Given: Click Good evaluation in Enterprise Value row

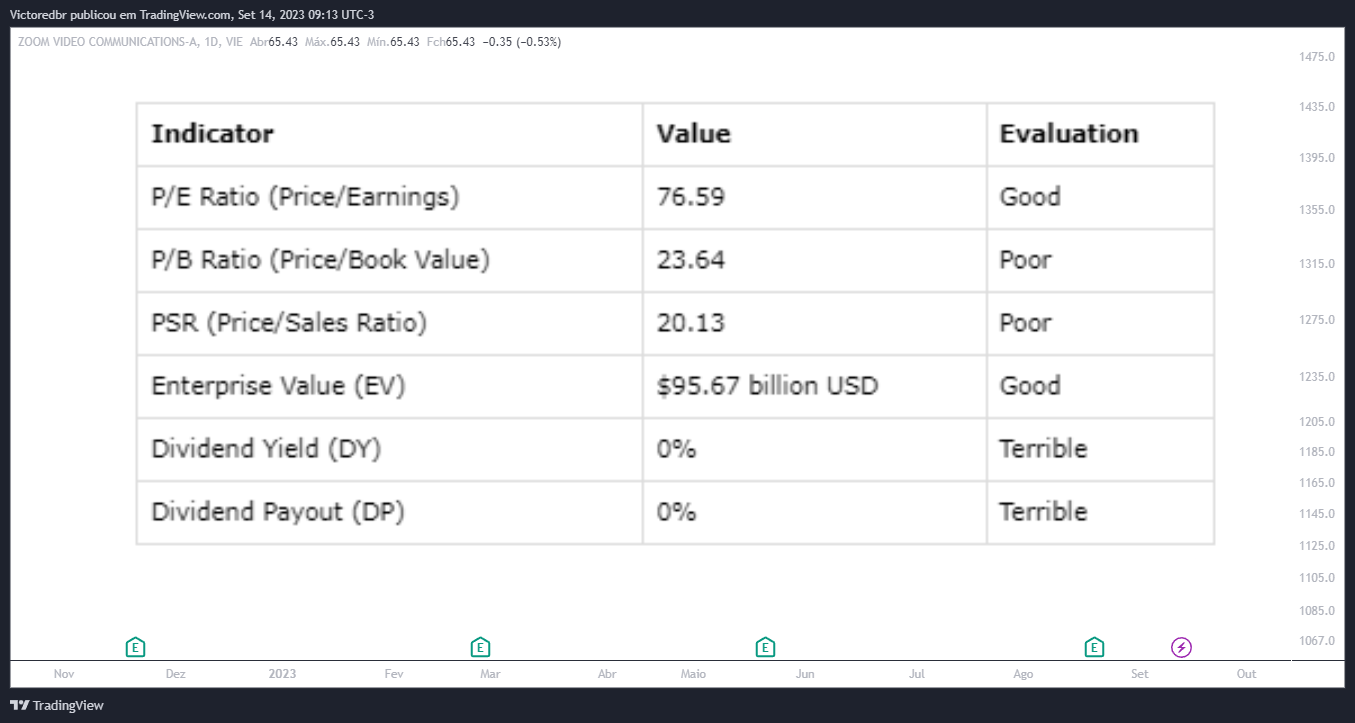Looking at the screenshot, I should tap(1030, 386).
